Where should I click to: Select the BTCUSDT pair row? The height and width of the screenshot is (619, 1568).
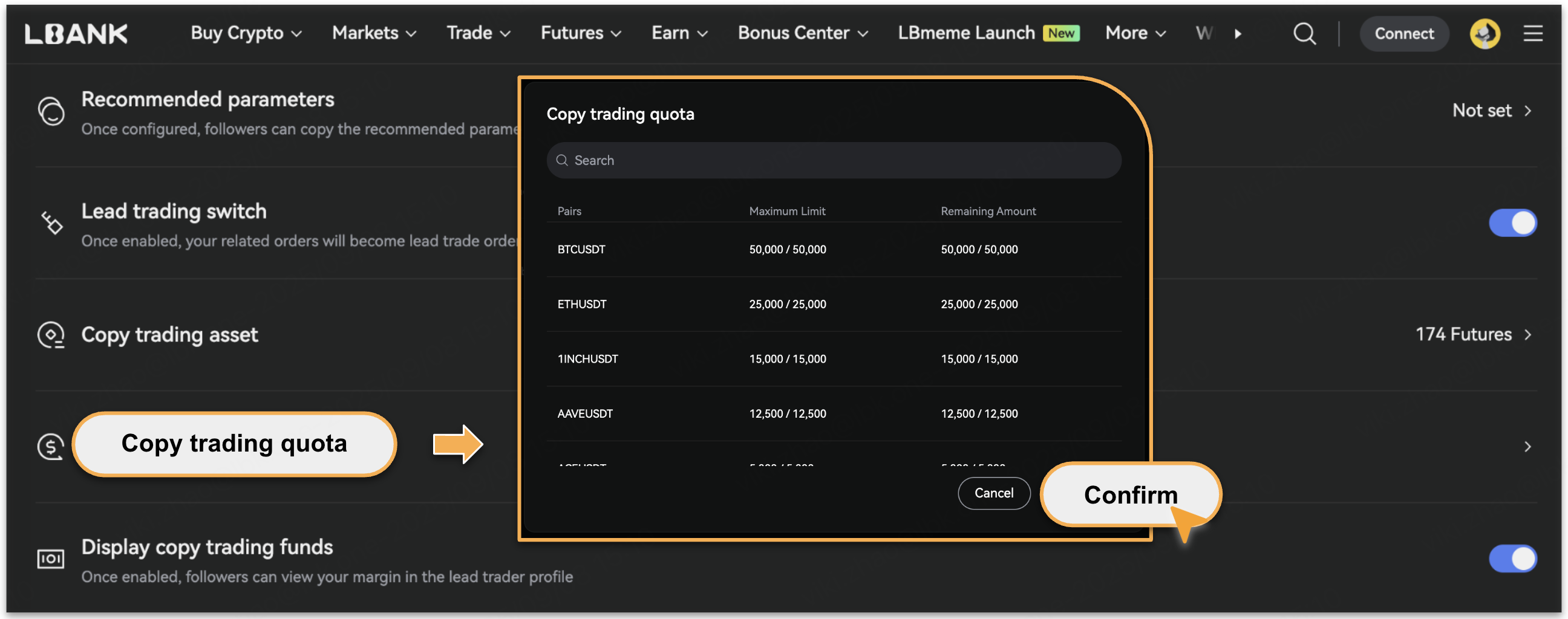tap(834, 249)
